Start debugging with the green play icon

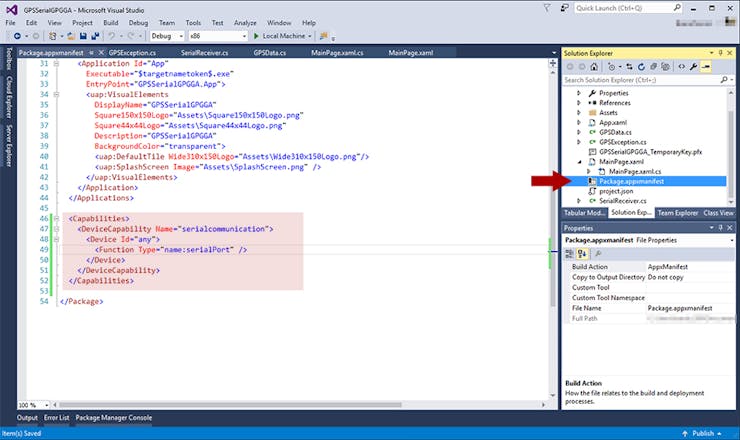(256, 36)
